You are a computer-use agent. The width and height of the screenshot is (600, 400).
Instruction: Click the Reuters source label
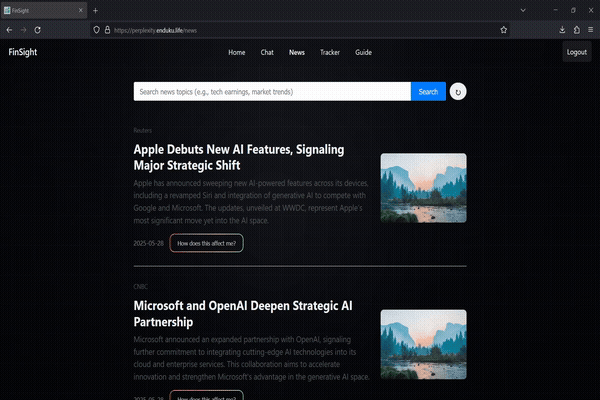143,131
